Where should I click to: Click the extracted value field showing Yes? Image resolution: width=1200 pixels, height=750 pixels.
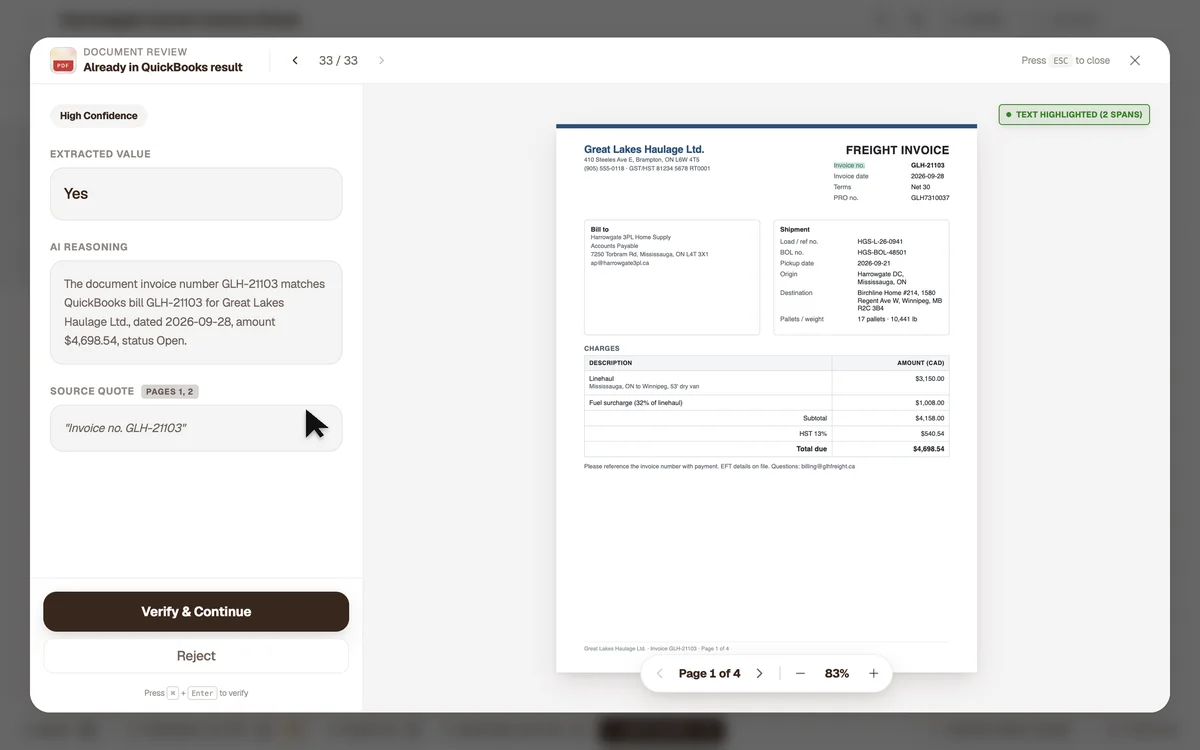click(x=196, y=194)
